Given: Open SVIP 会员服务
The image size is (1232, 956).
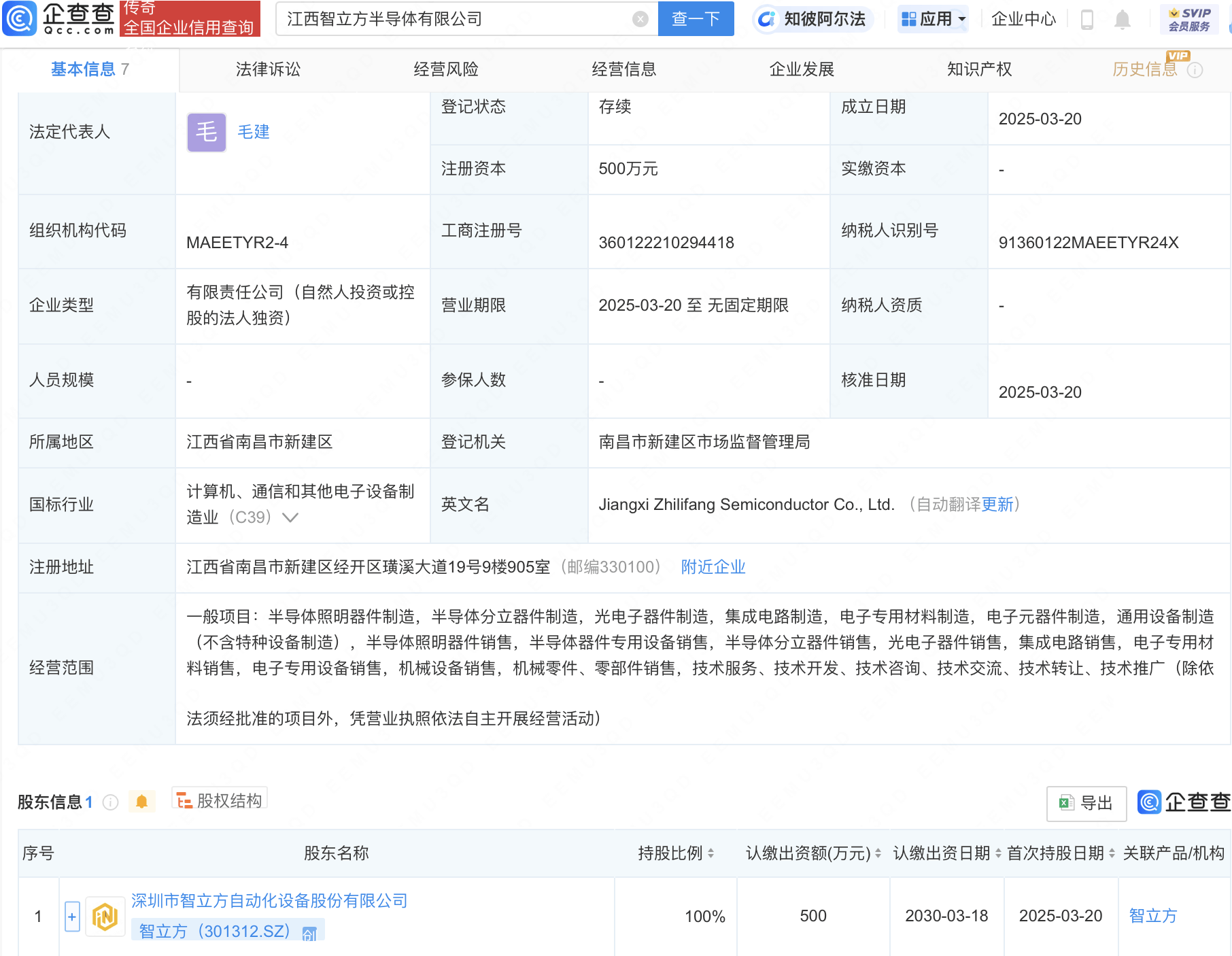Looking at the screenshot, I should (1190, 19).
